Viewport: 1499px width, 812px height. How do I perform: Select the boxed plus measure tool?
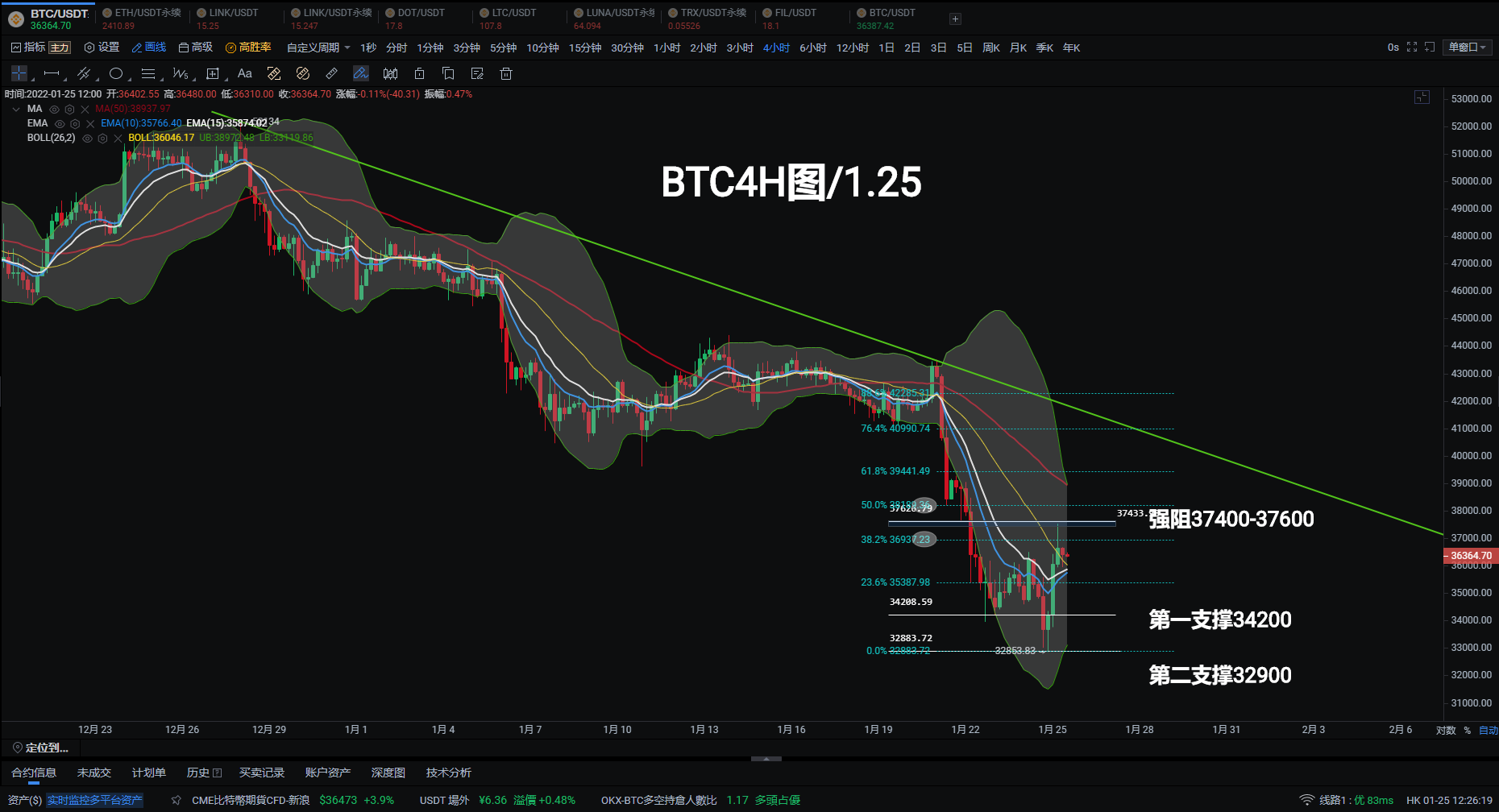(213, 73)
